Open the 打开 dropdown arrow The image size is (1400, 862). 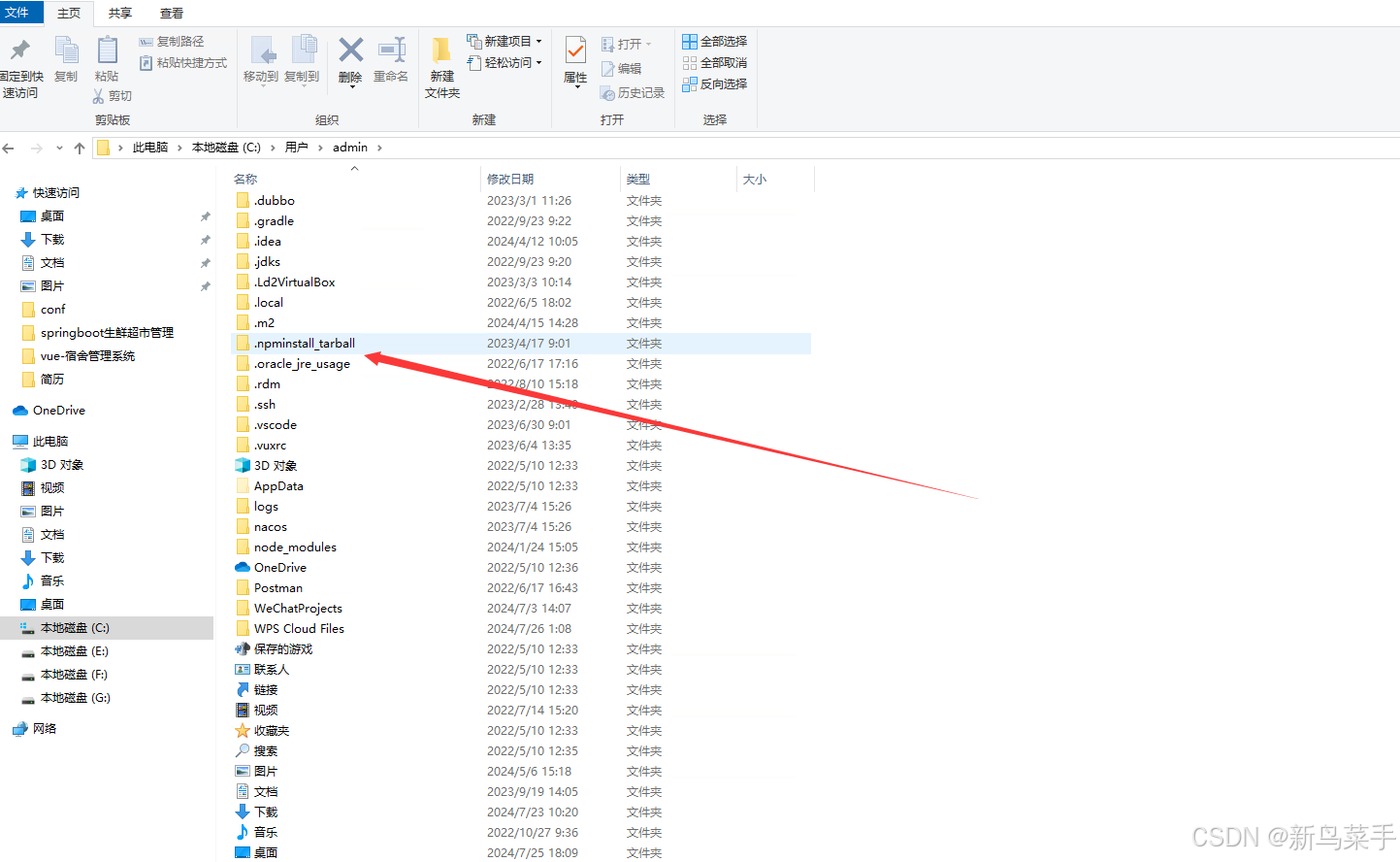pyautogui.click(x=646, y=43)
